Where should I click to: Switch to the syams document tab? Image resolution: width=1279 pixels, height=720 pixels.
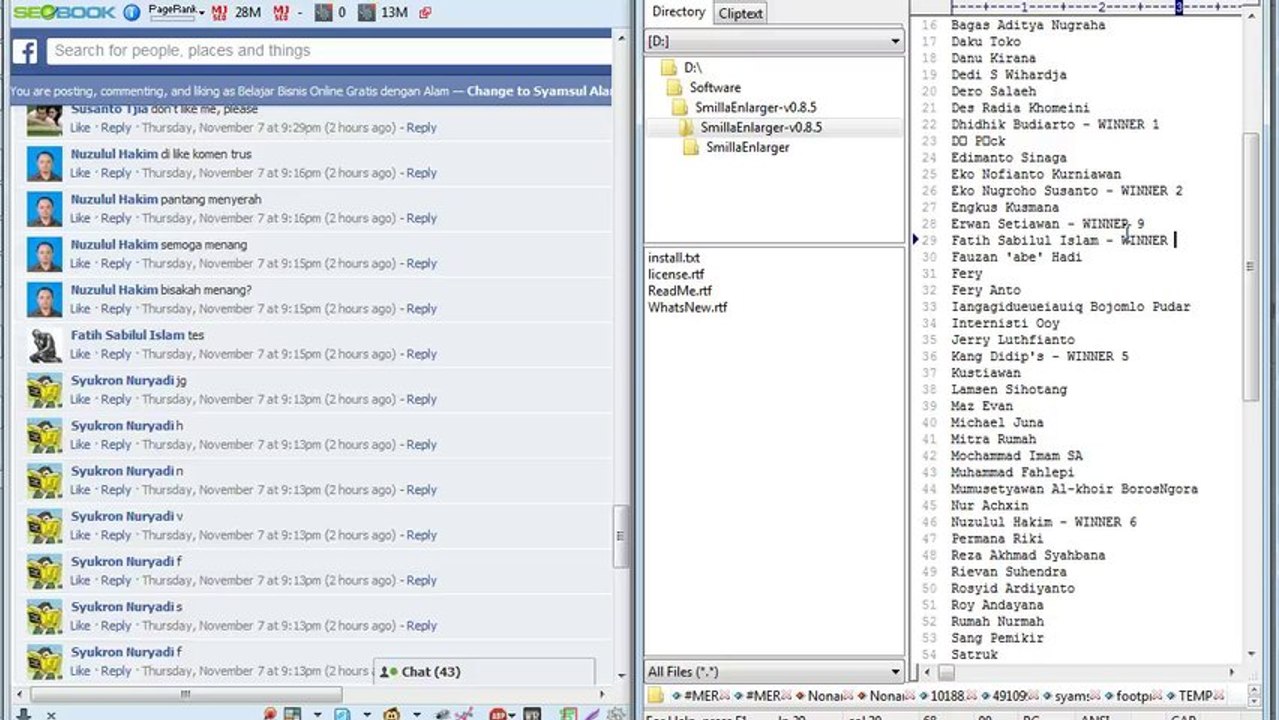coord(1068,696)
